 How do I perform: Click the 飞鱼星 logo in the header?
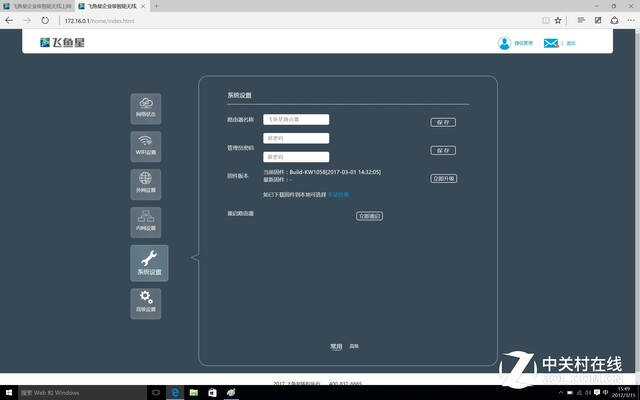click(x=62, y=42)
